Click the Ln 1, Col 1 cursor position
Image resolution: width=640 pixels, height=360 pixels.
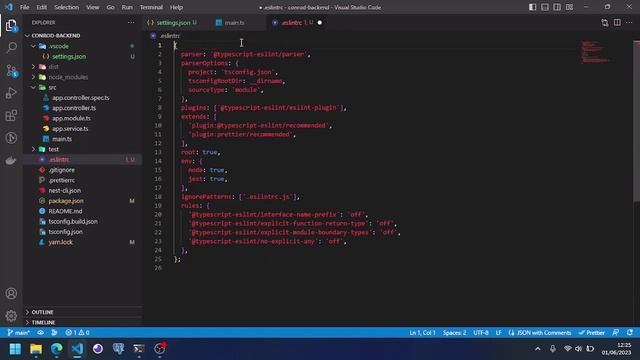click(422, 333)
